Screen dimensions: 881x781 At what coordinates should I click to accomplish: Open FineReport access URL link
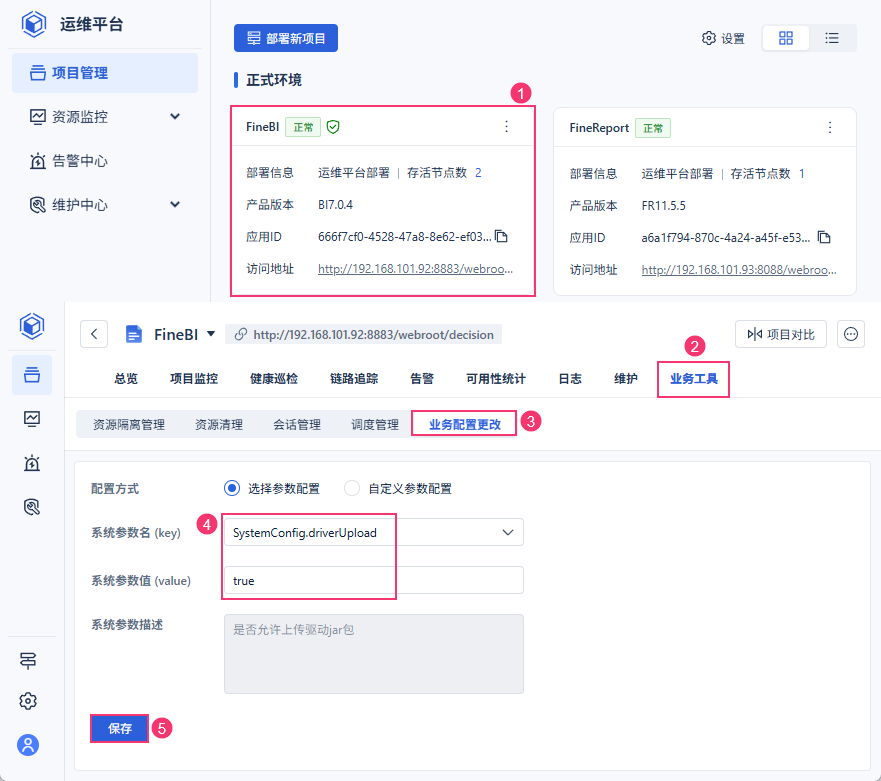coord(739,270)
